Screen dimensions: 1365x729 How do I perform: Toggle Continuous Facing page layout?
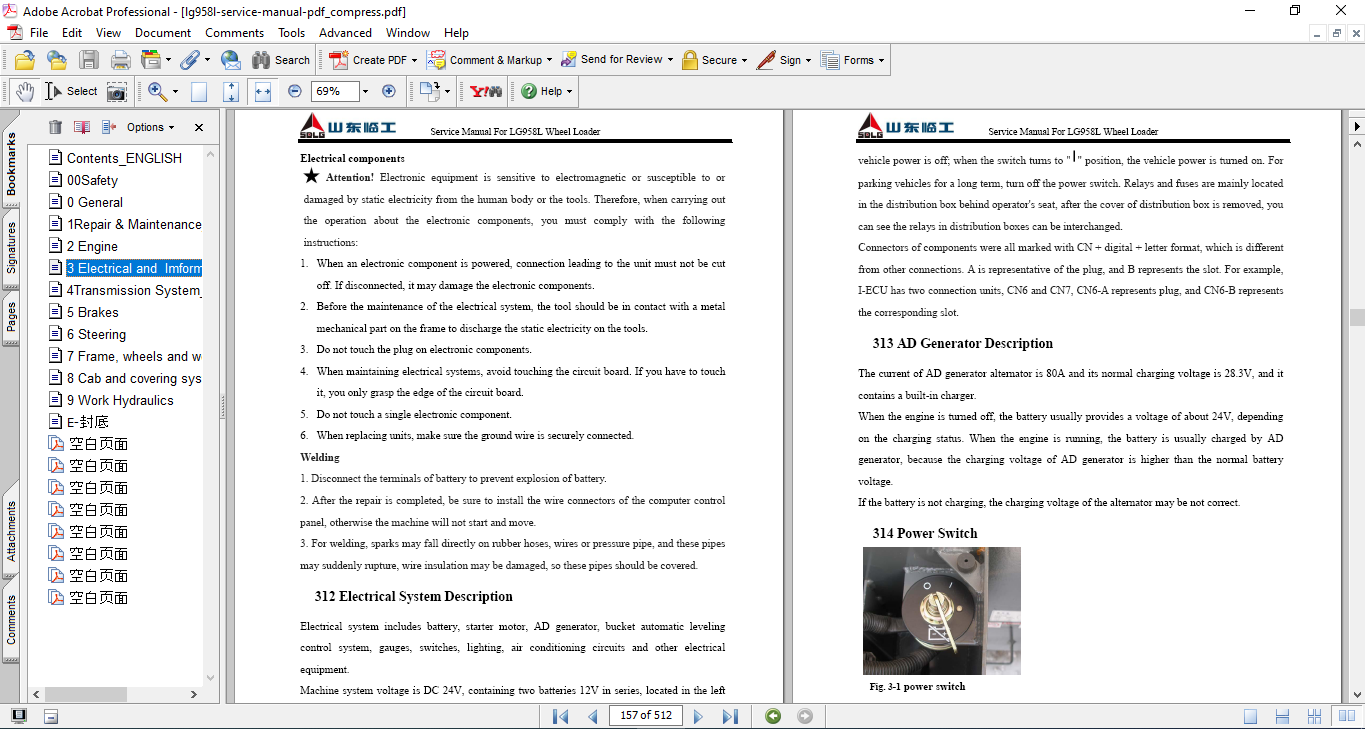coord(1316,716)
